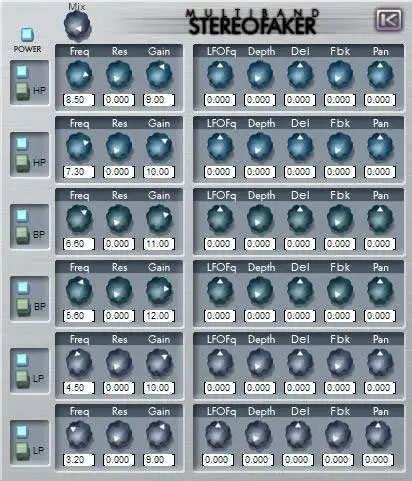The height and width of the screenshot is (481, 412).
Task: Click the LFOFq value field in the first band
Action: 220,100
